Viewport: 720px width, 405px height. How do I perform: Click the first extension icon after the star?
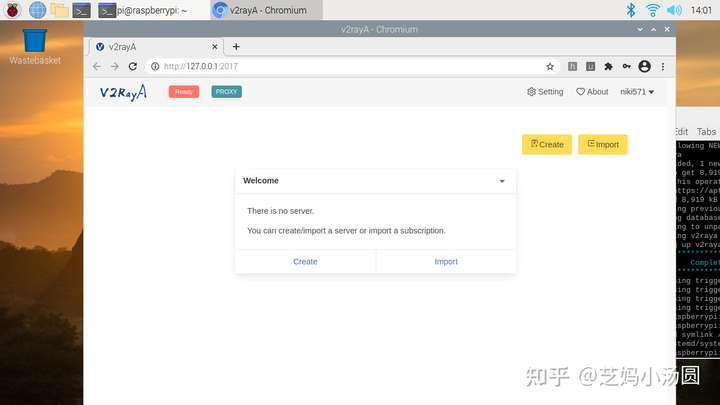tap(572, 67)
